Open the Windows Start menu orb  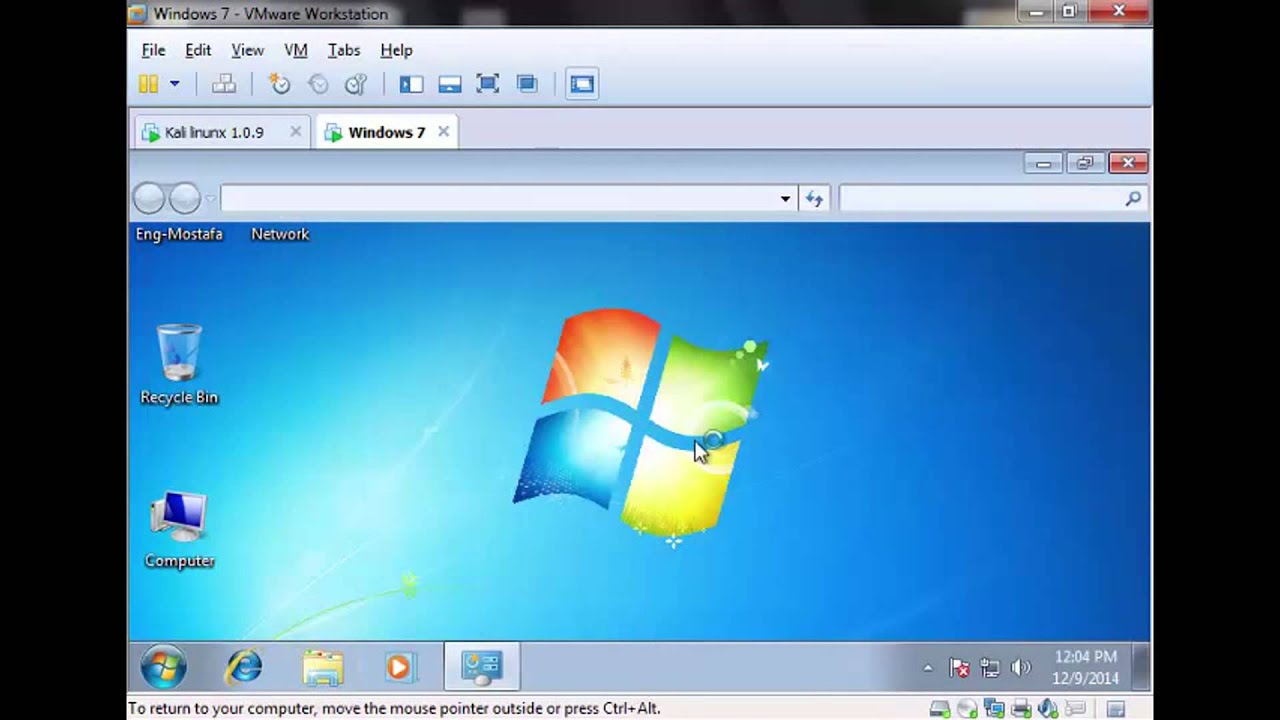[163, 667]
